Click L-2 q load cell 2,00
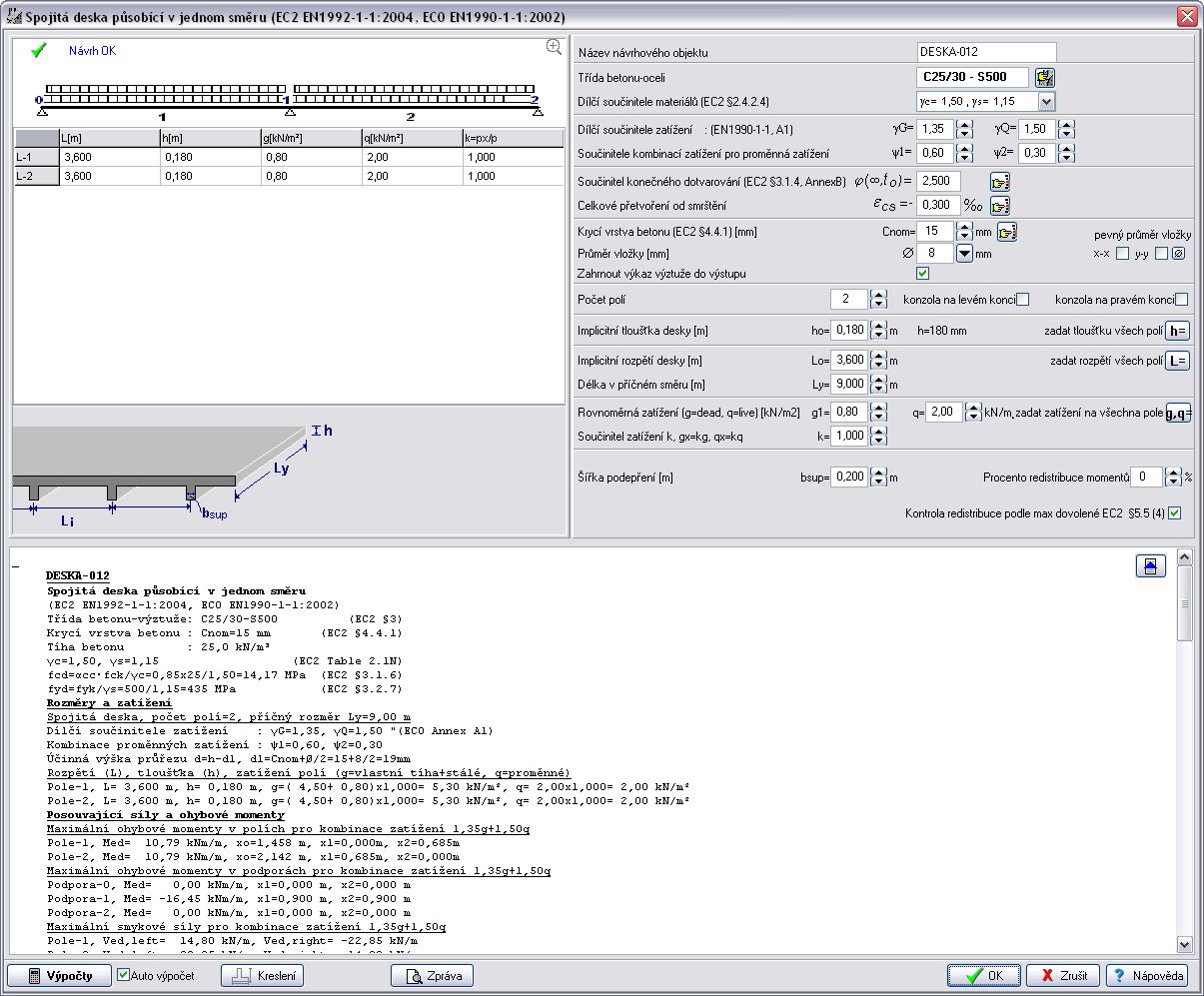Screen dimensions: 1204x996 tap(413, 176)
